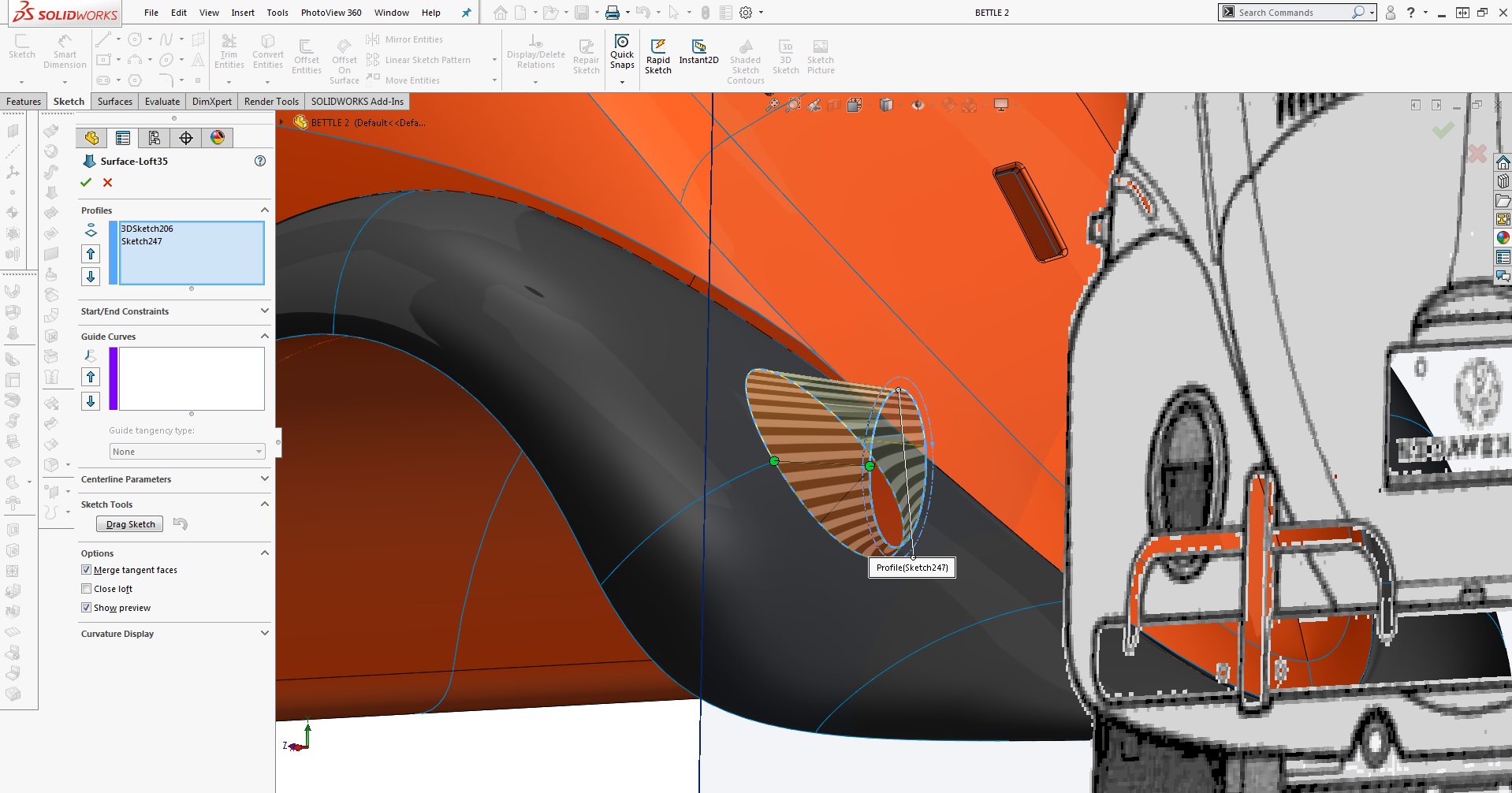Switch to the Surfaces tab

tap(115, 102)
